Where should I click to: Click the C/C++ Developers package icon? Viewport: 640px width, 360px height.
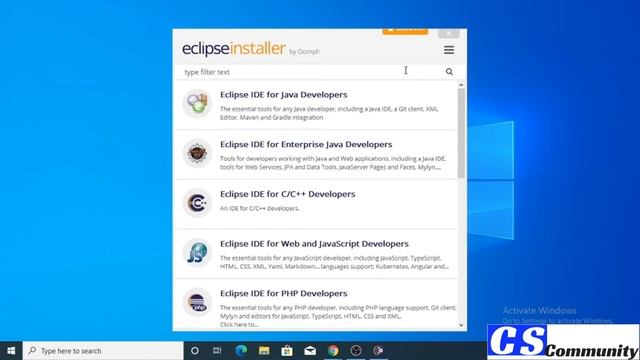click(197, 203)
